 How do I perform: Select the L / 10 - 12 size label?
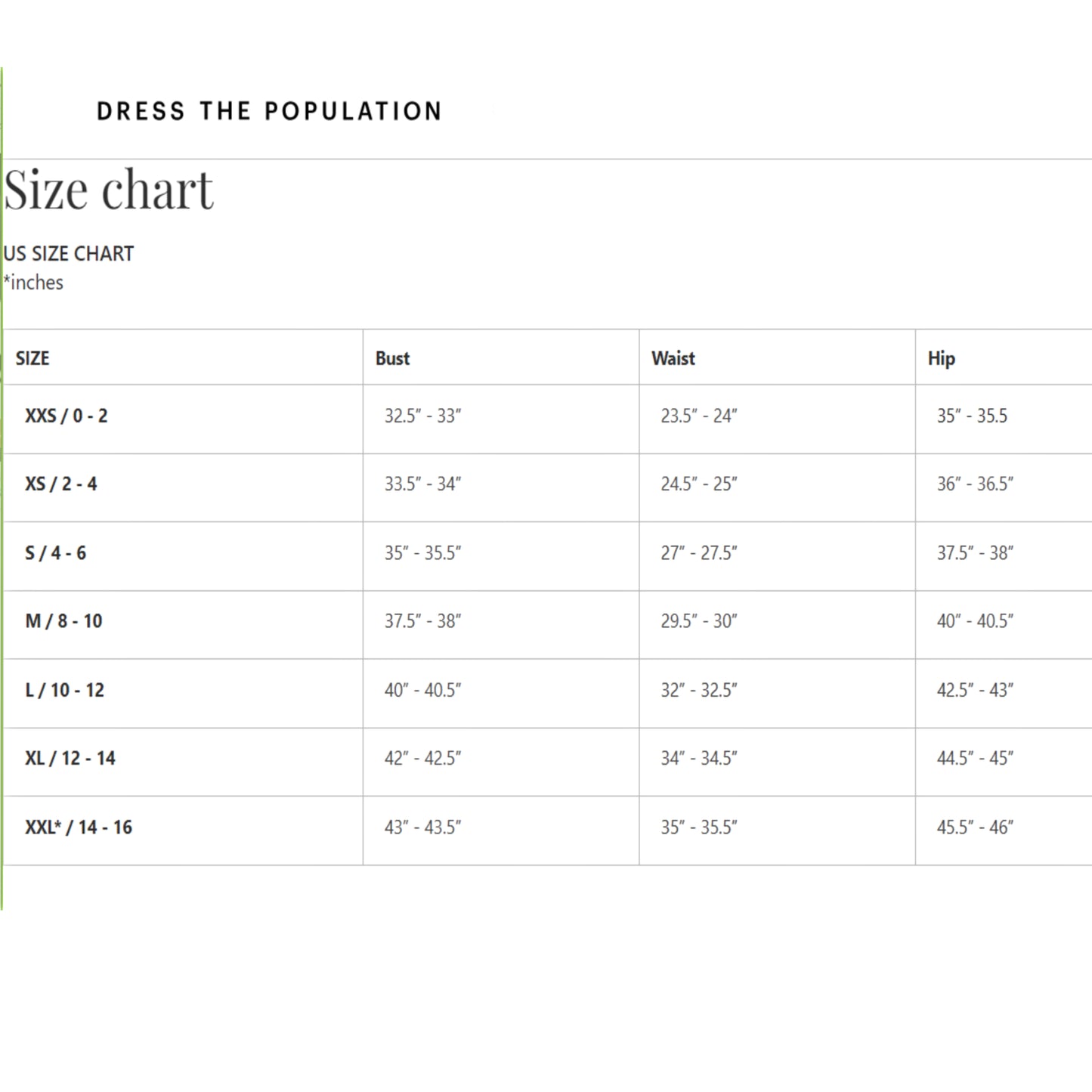[64, 690]
